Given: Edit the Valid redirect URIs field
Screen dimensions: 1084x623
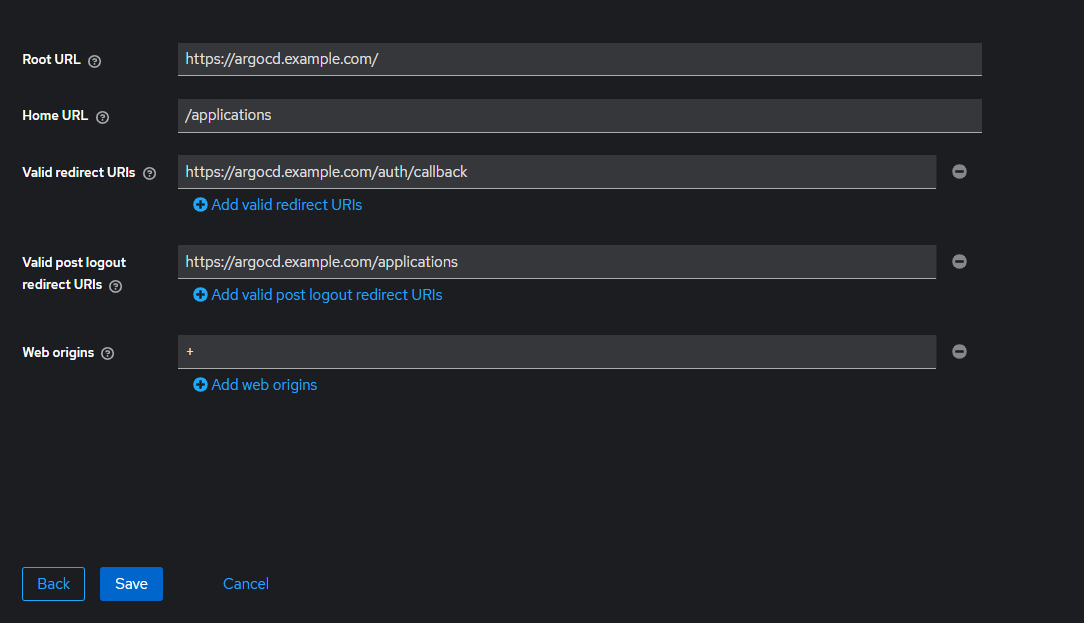Looking at the screenshot, I should coord(556,172).
